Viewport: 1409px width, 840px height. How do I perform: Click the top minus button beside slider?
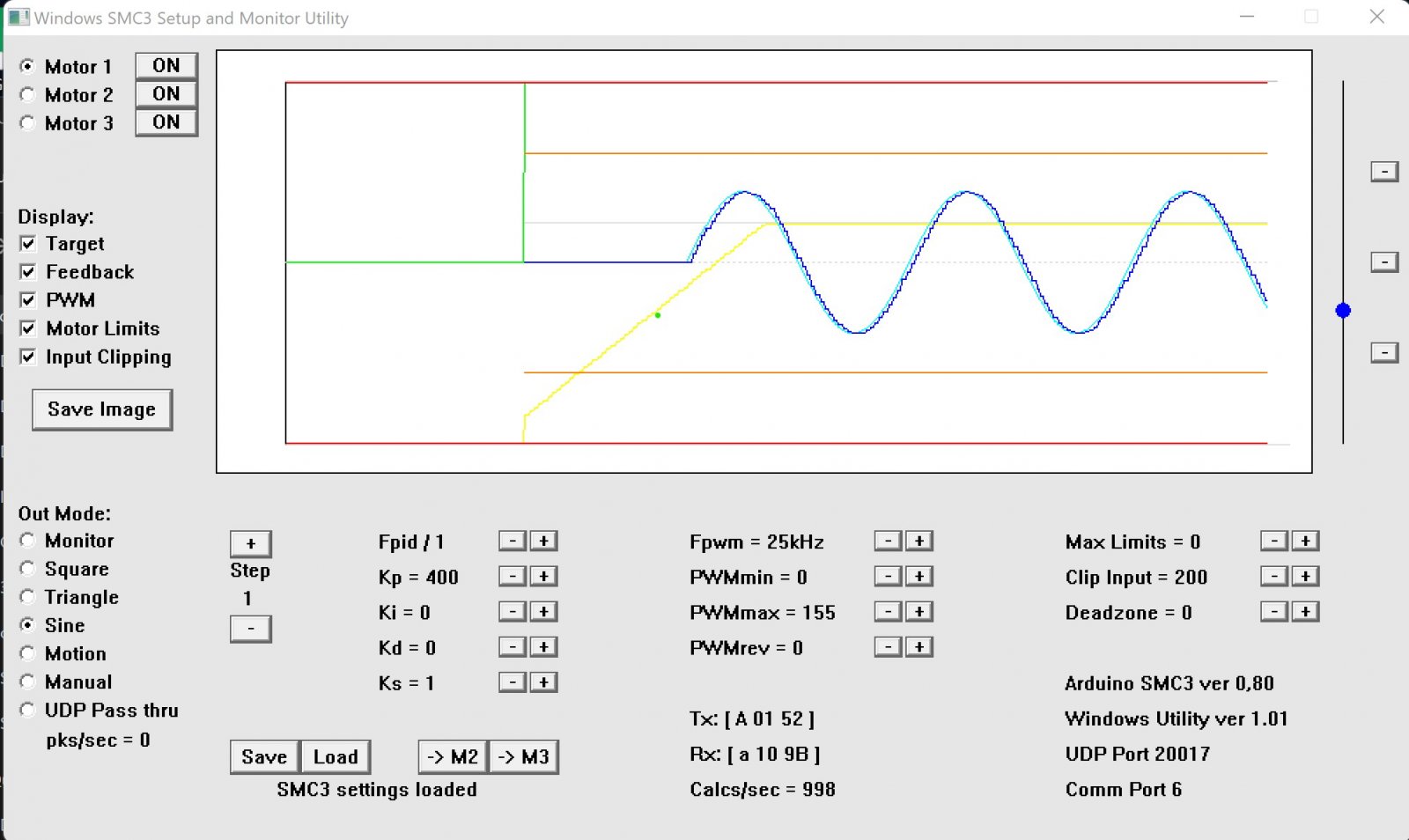pyautogui.click(x=1384, y=172)
